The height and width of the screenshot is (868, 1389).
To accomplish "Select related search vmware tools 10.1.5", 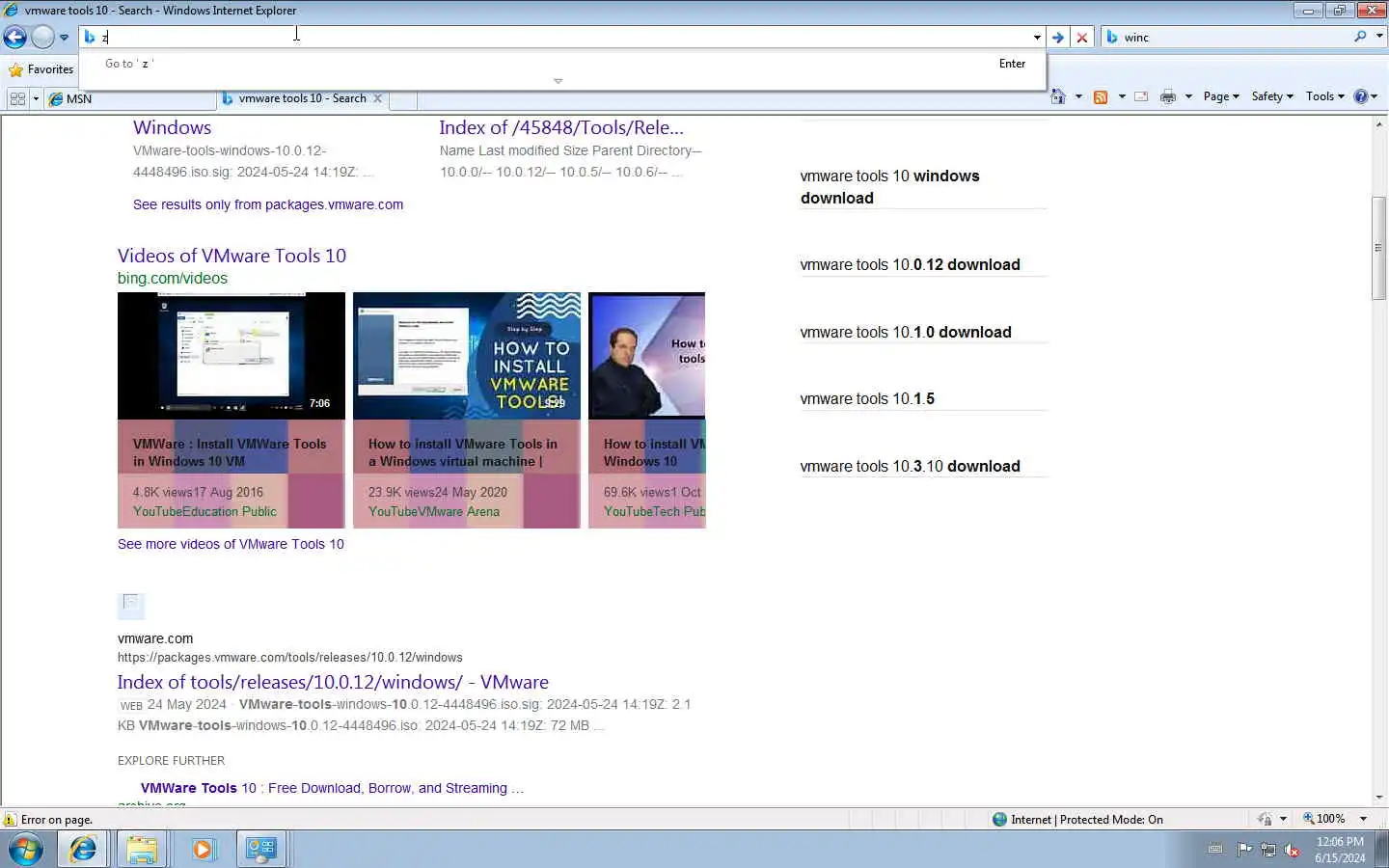I will [867, 398].
